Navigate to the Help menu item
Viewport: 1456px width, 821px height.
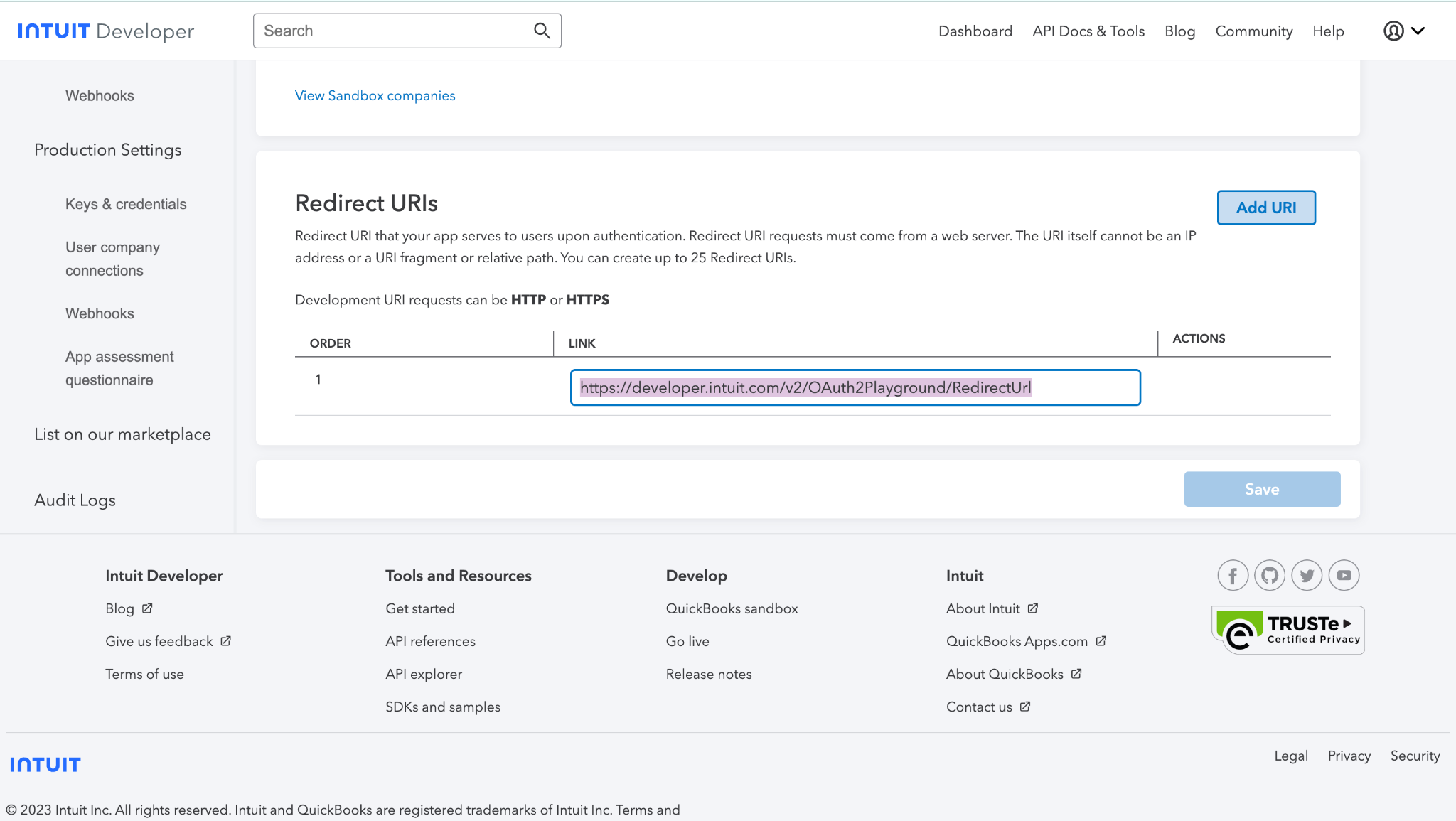[x=1329, y=31]
